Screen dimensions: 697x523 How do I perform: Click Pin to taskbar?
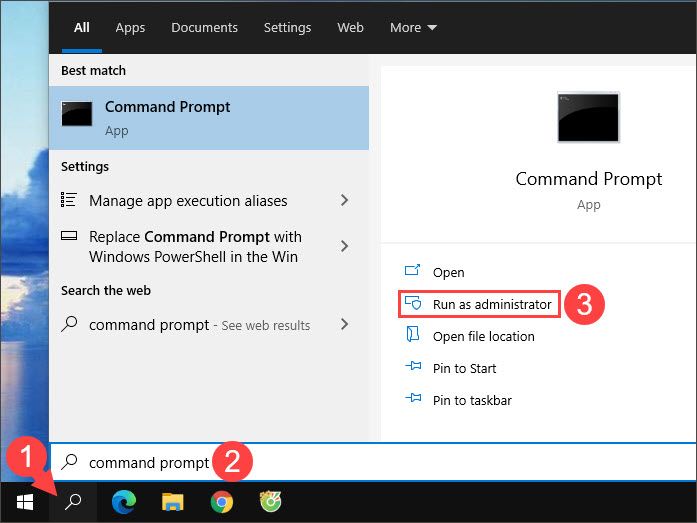click(472, 400)
